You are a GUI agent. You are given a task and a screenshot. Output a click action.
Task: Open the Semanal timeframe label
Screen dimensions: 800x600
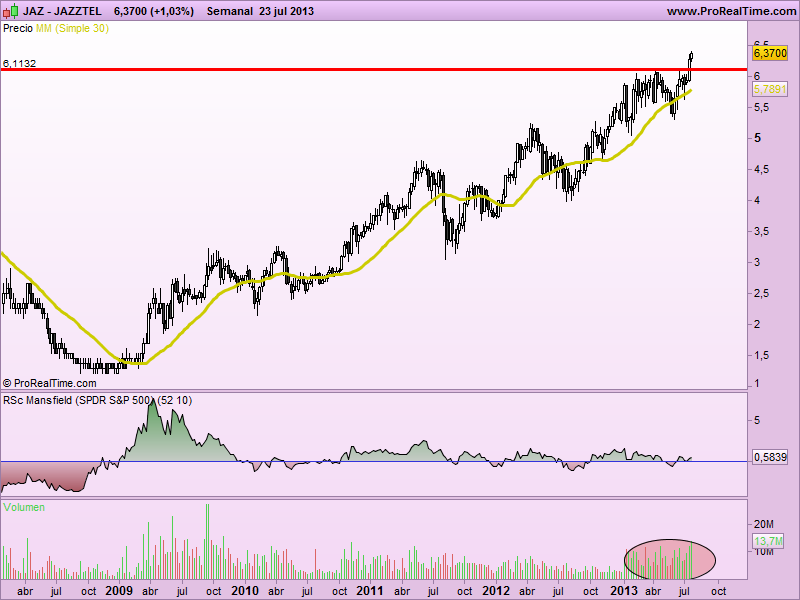pyautogui.click(x=230, y=11)
